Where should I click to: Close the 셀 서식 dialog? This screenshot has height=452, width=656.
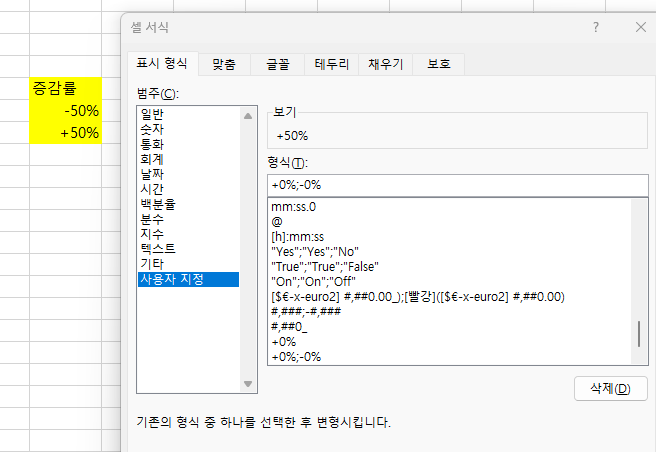[x=641, y=28]
